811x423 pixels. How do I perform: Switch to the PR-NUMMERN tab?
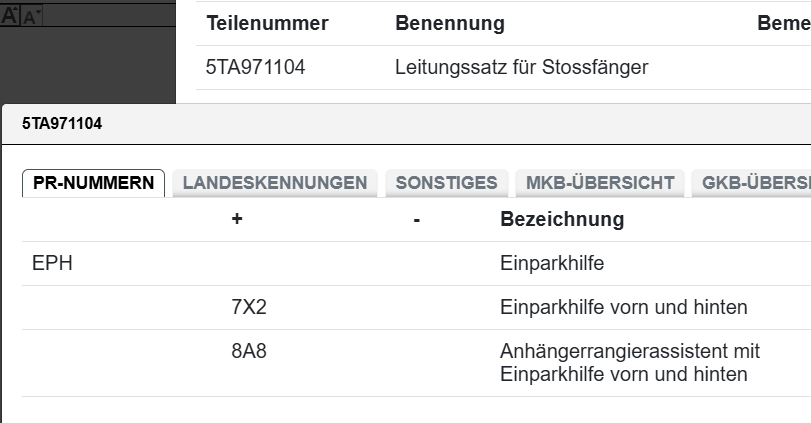pyautogui.click(x=93, y=183)
